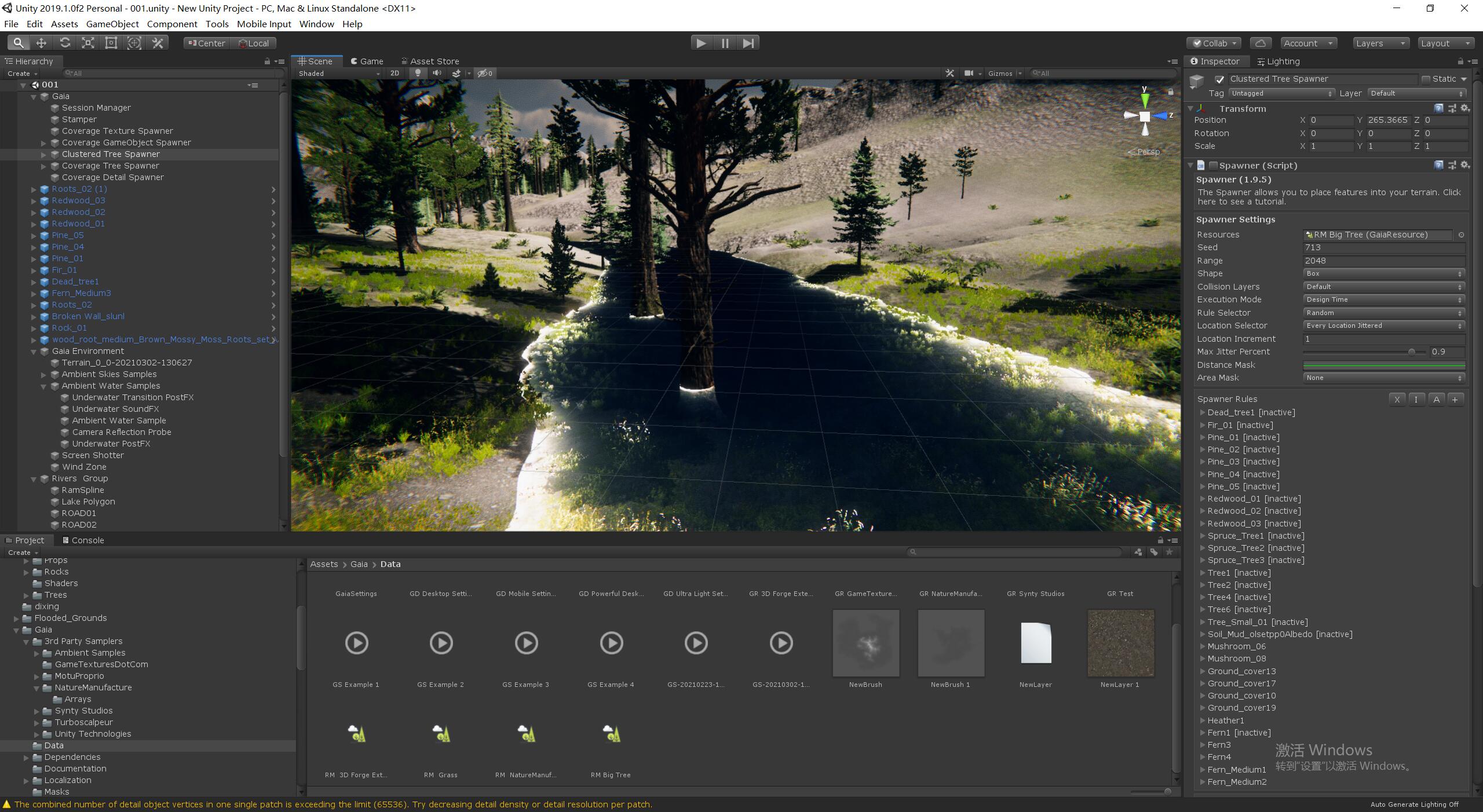Switch to the Game tab

click(367, 61)
